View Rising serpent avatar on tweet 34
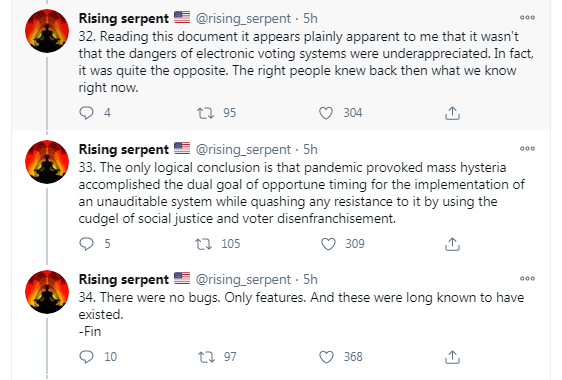This screenshot has height=380, width=562. [x=47, y=291]
